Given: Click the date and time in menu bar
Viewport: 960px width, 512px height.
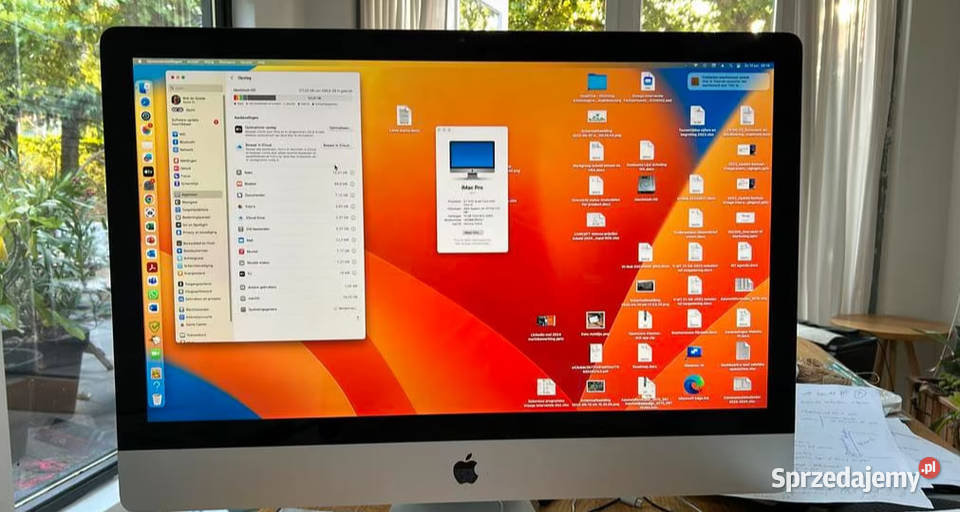Looking at the screenshot, I should [x=758, y=66].
